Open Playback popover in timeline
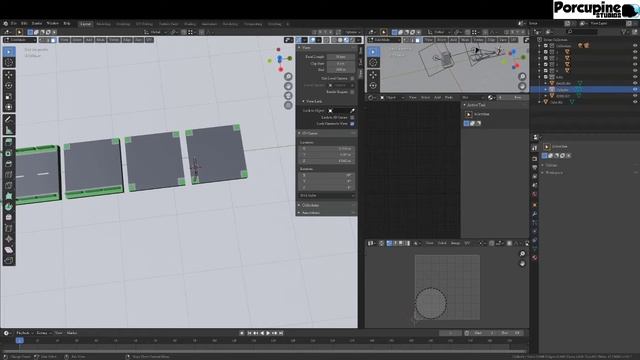 point(24,333)
